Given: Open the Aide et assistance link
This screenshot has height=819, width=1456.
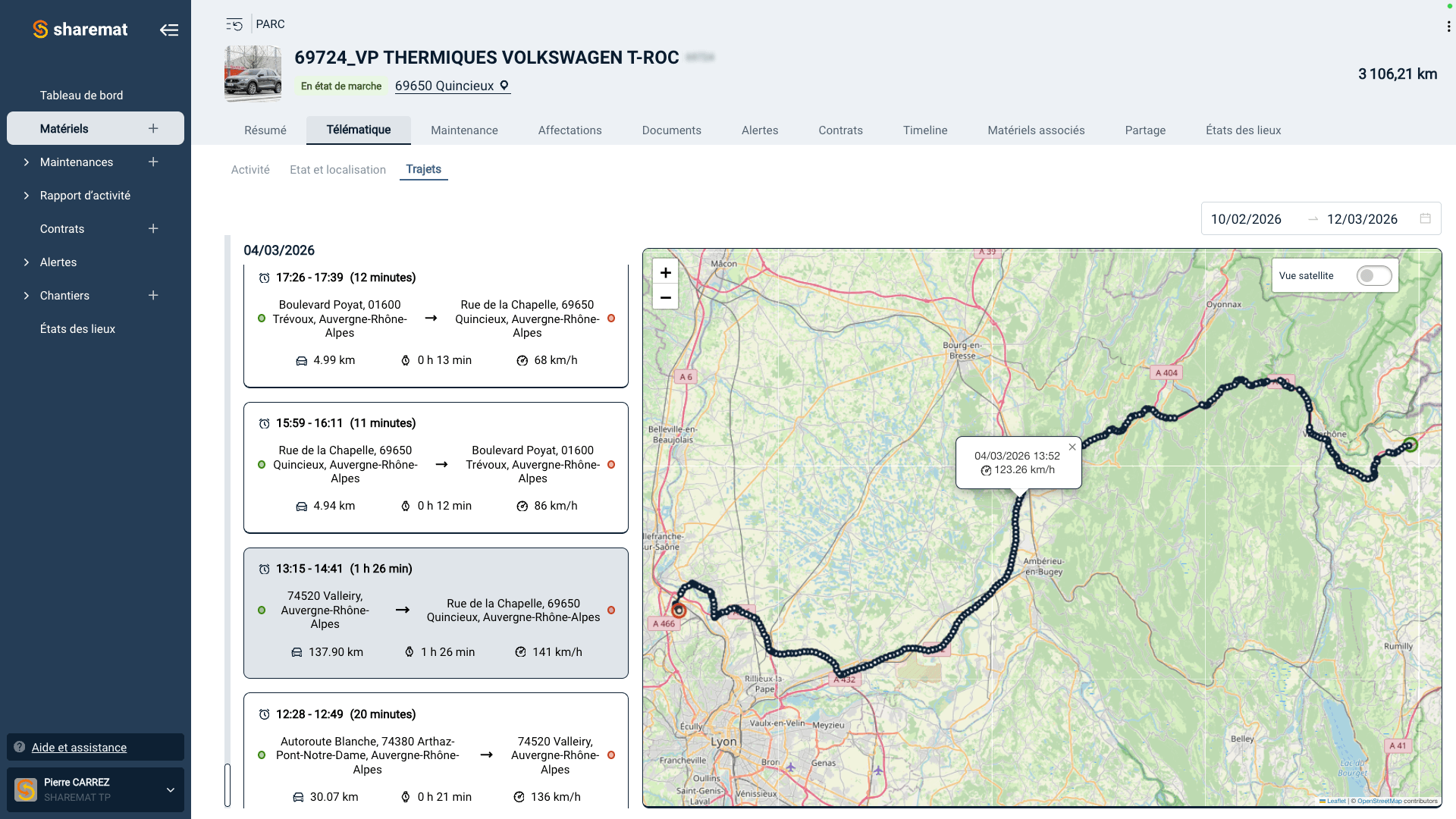Looking at the screenshot, I should tap(79, 747).
